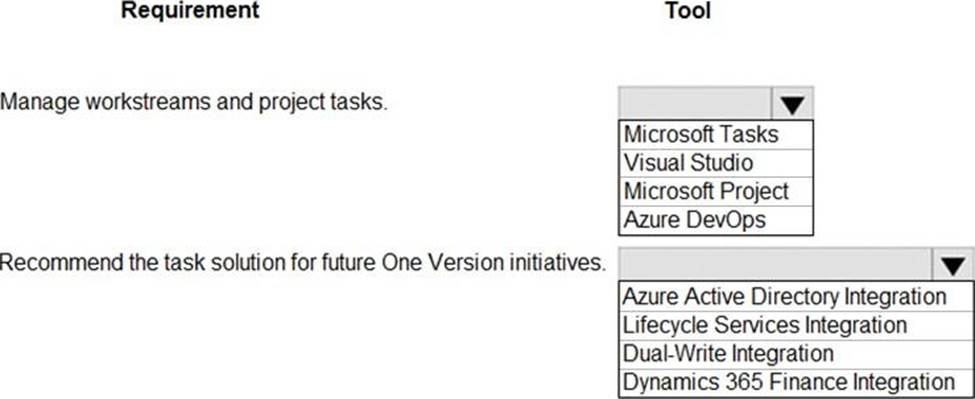The height and width of the screenshot is (399, 975).
Task: Click the 'Manage workstreams and project tasks' text
Action: point(193,103)
